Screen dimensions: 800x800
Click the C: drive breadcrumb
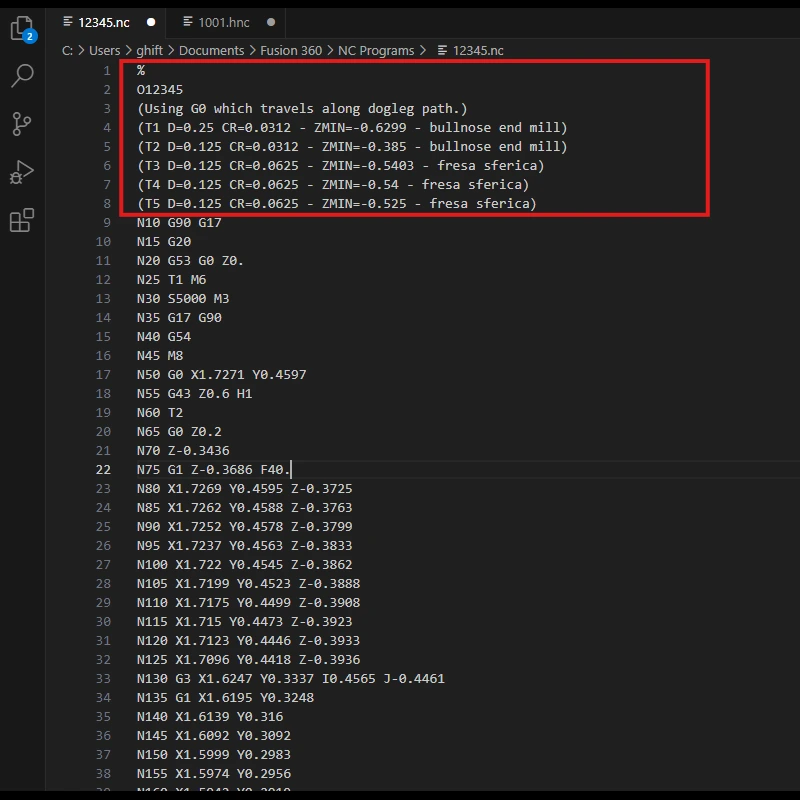(x=68, y=50)
